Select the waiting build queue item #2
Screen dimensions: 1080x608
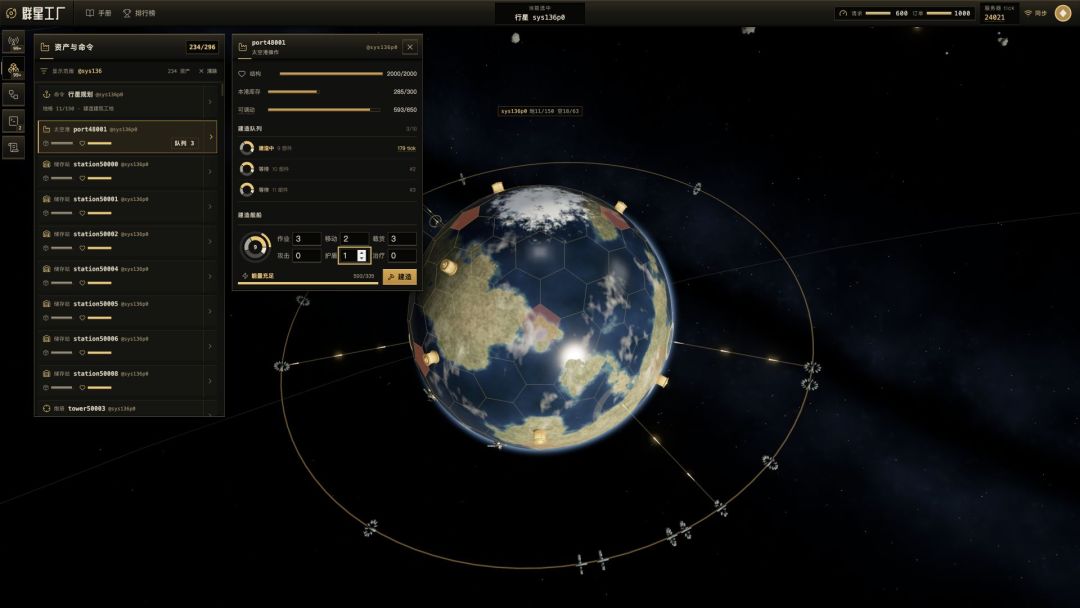pos(327,169)
